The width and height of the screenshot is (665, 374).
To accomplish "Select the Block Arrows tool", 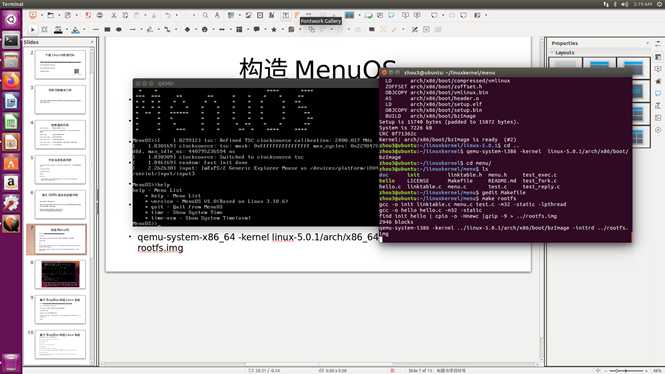I will (222, 30).
